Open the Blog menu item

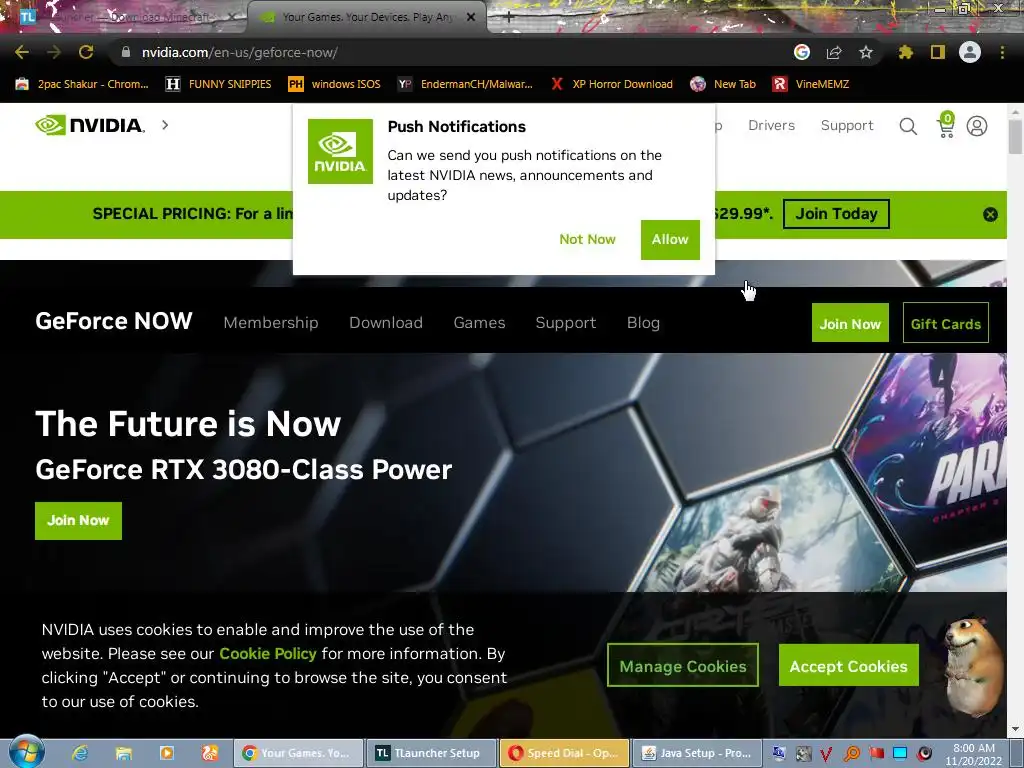click(643, 323)
